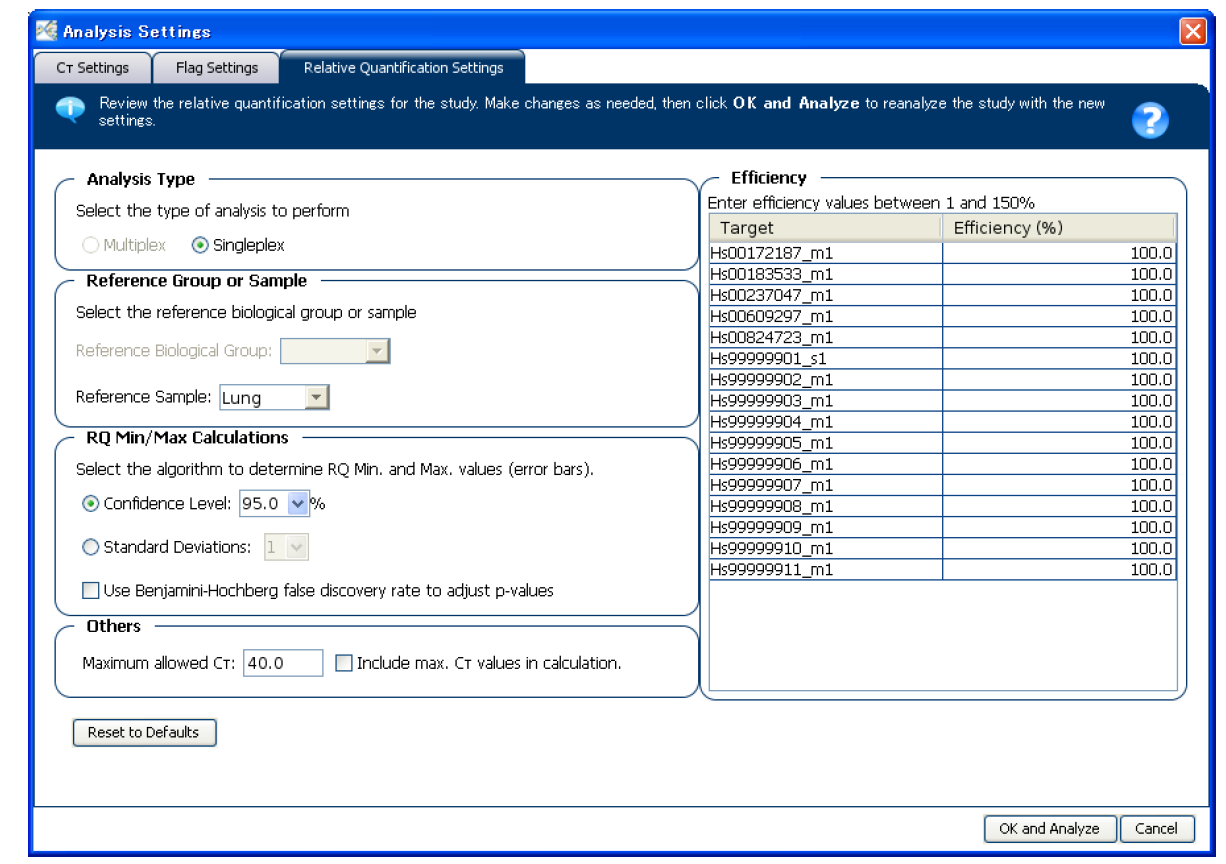Check Include max. Ct values in calculation
Viewport: 1226px width, 864px height.
(x=344, y=662)
